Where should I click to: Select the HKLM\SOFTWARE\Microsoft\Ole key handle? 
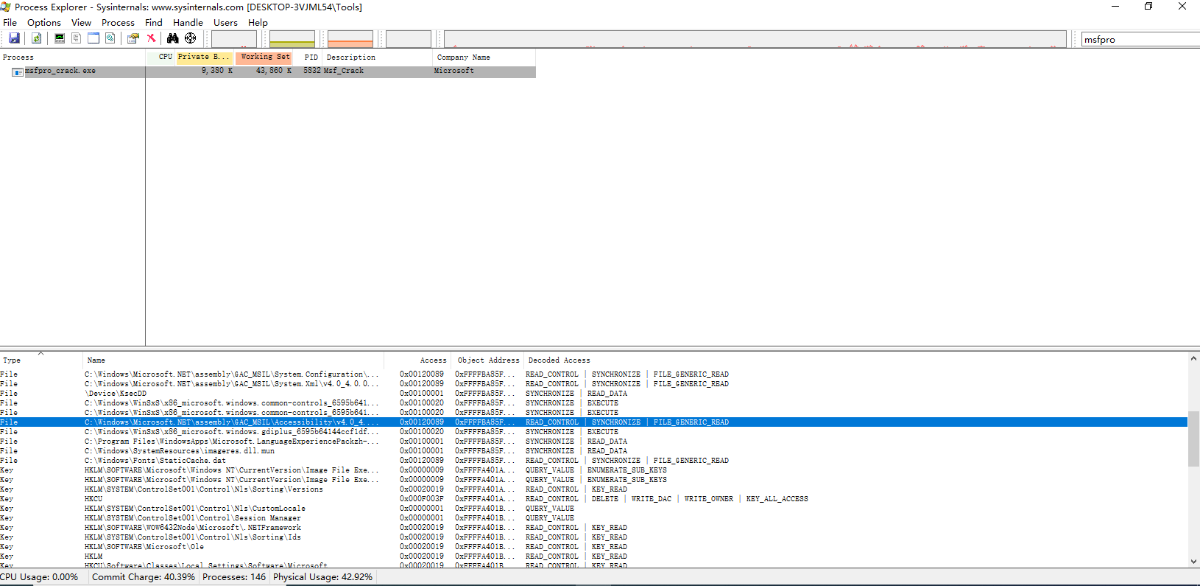coord(593,547)
